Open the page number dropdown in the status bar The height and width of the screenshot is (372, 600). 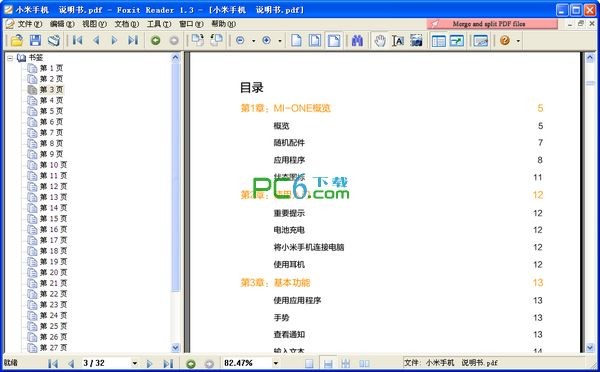point(135,363)
